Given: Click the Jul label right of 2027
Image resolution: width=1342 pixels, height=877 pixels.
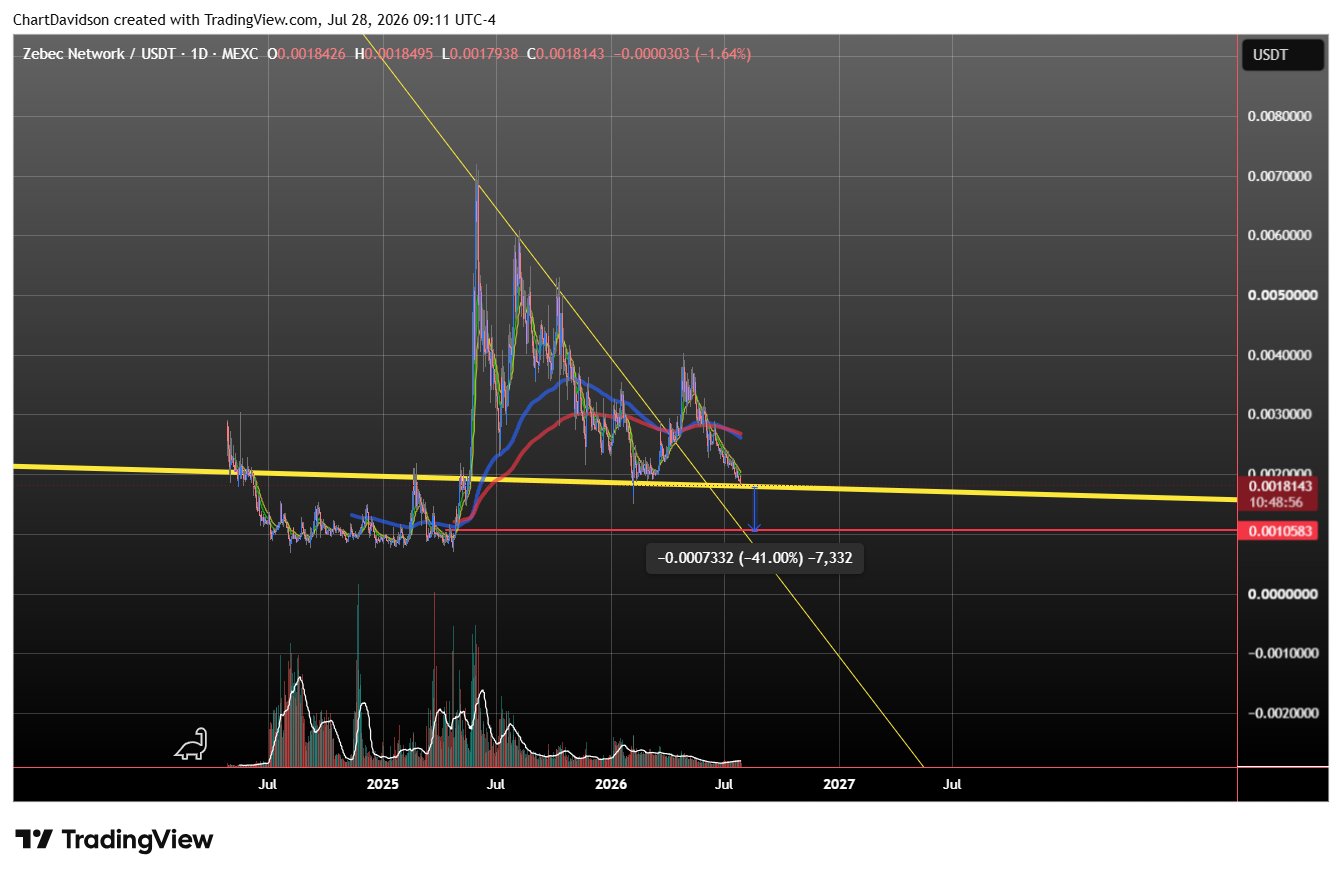Looking at the screenshot, I should click(952, 785).
